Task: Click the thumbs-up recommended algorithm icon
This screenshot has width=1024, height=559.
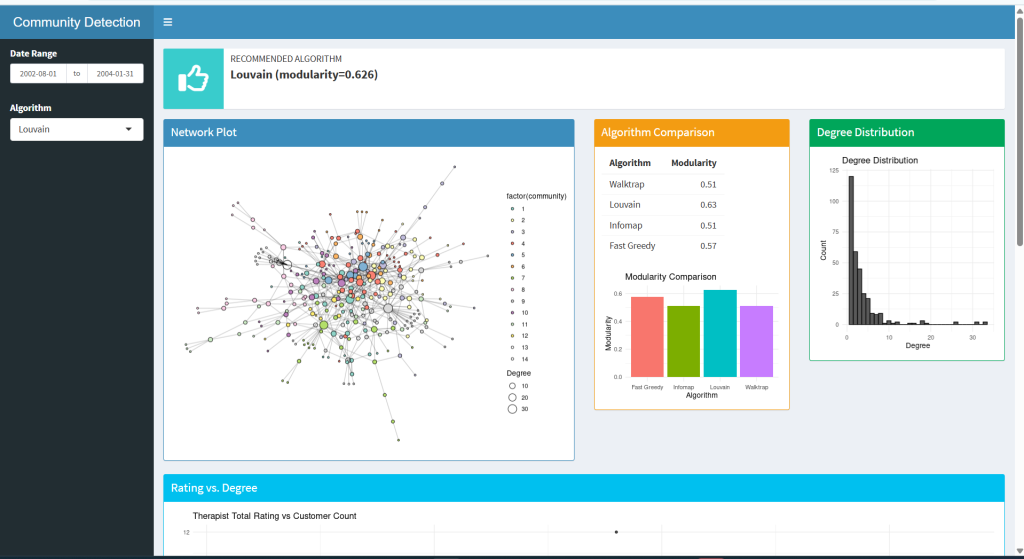Action: point(193,79)
